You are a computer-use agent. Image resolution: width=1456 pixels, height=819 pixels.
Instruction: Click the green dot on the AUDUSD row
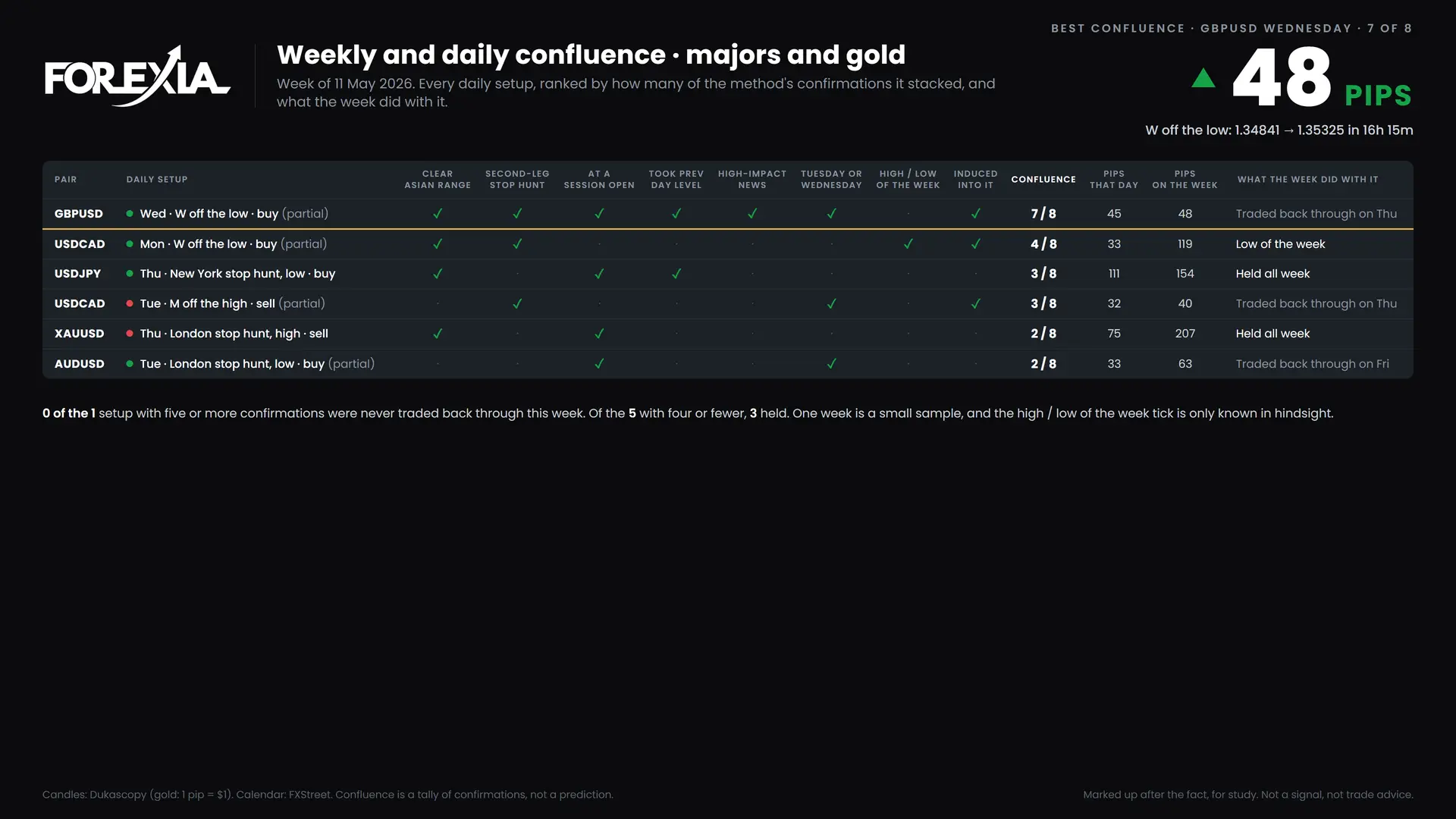pos(130,364)
